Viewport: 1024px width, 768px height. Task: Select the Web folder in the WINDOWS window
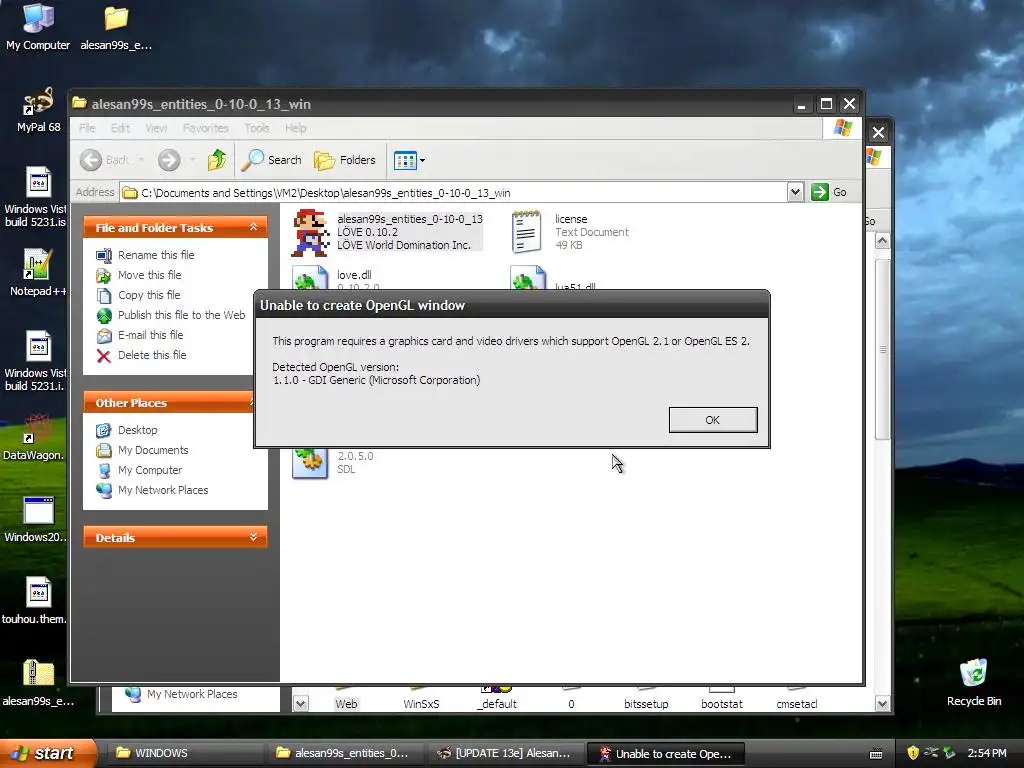click(x=346, y=703)
